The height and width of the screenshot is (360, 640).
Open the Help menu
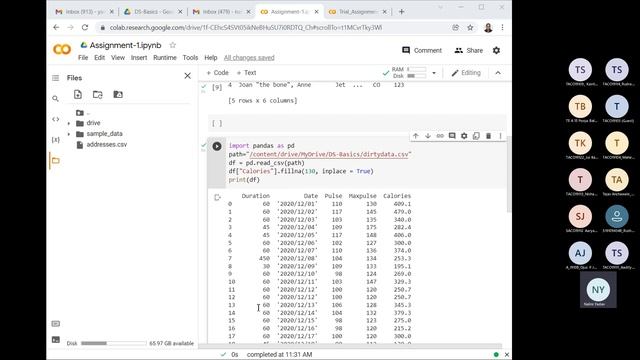point(211,58)
